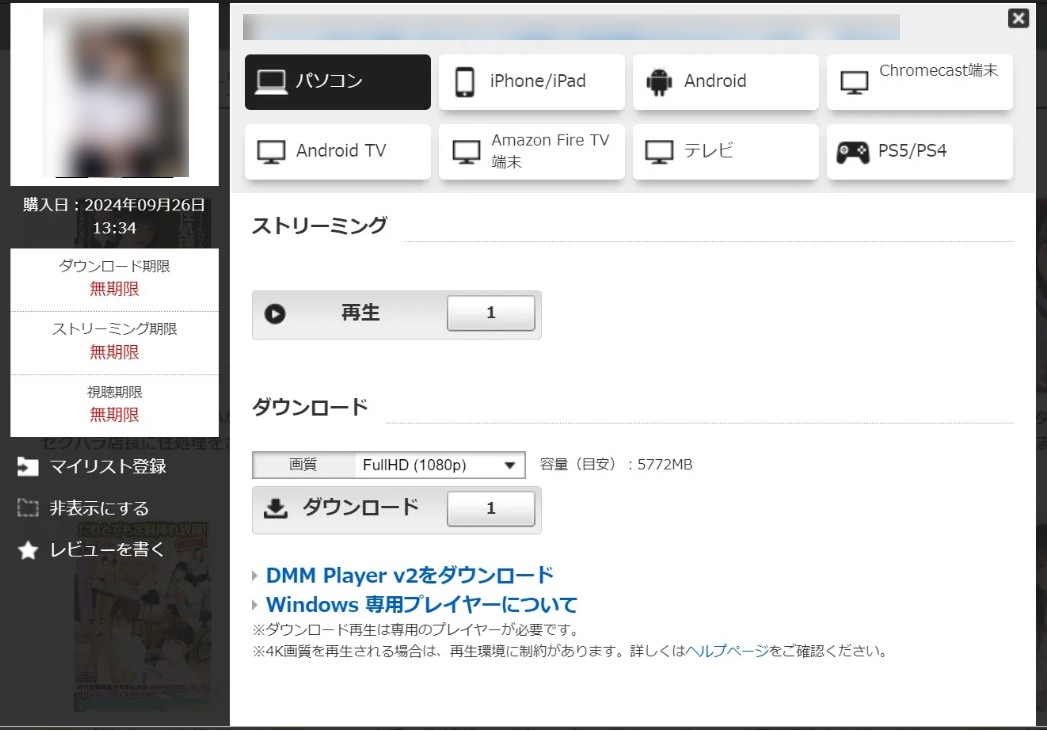The height and width of the screenshot is (731, 1047).
Task: Click the star icon beside レビューを書く
Action: click(x=28, y=550)
